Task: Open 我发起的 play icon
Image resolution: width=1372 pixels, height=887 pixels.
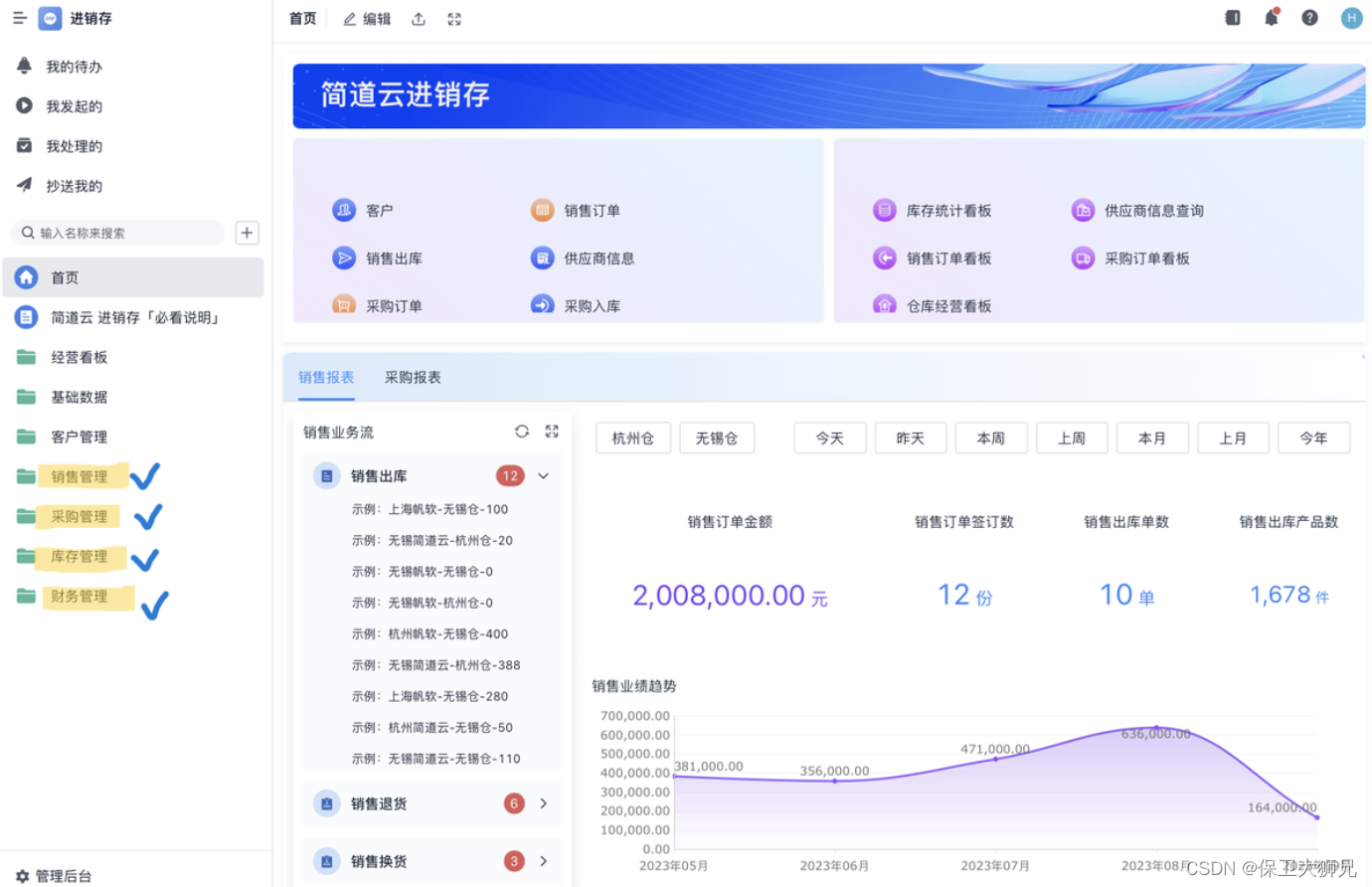Action: (x=25, y=105)
